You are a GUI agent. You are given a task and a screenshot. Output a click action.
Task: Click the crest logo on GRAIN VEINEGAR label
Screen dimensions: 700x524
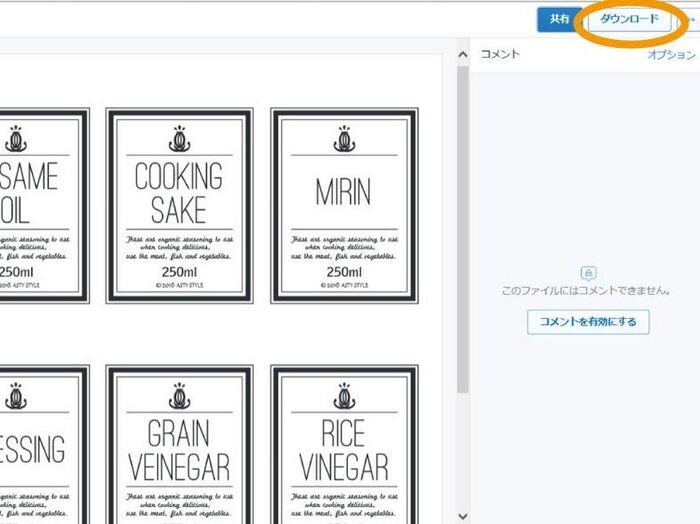[179, 396]
